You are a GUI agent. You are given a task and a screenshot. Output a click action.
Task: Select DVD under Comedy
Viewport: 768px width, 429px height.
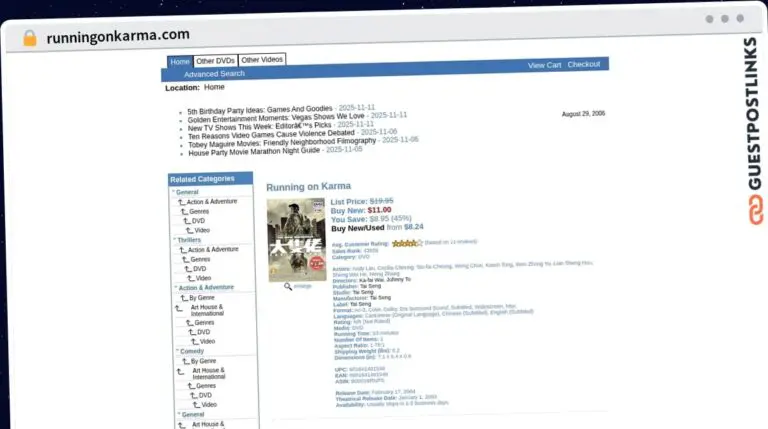pos(205,395)
